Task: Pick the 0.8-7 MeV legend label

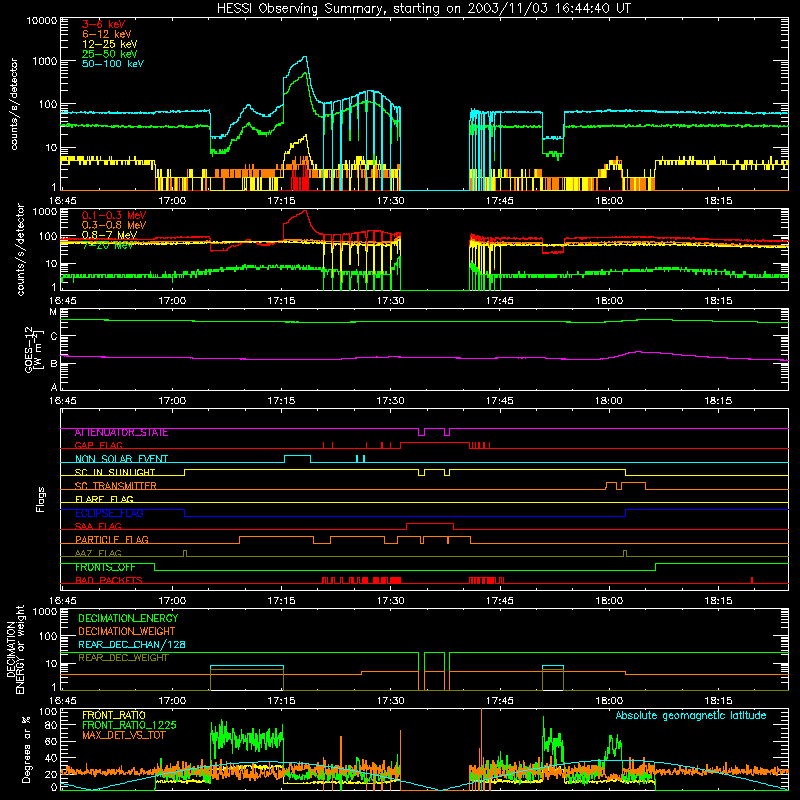Action: 110,235
